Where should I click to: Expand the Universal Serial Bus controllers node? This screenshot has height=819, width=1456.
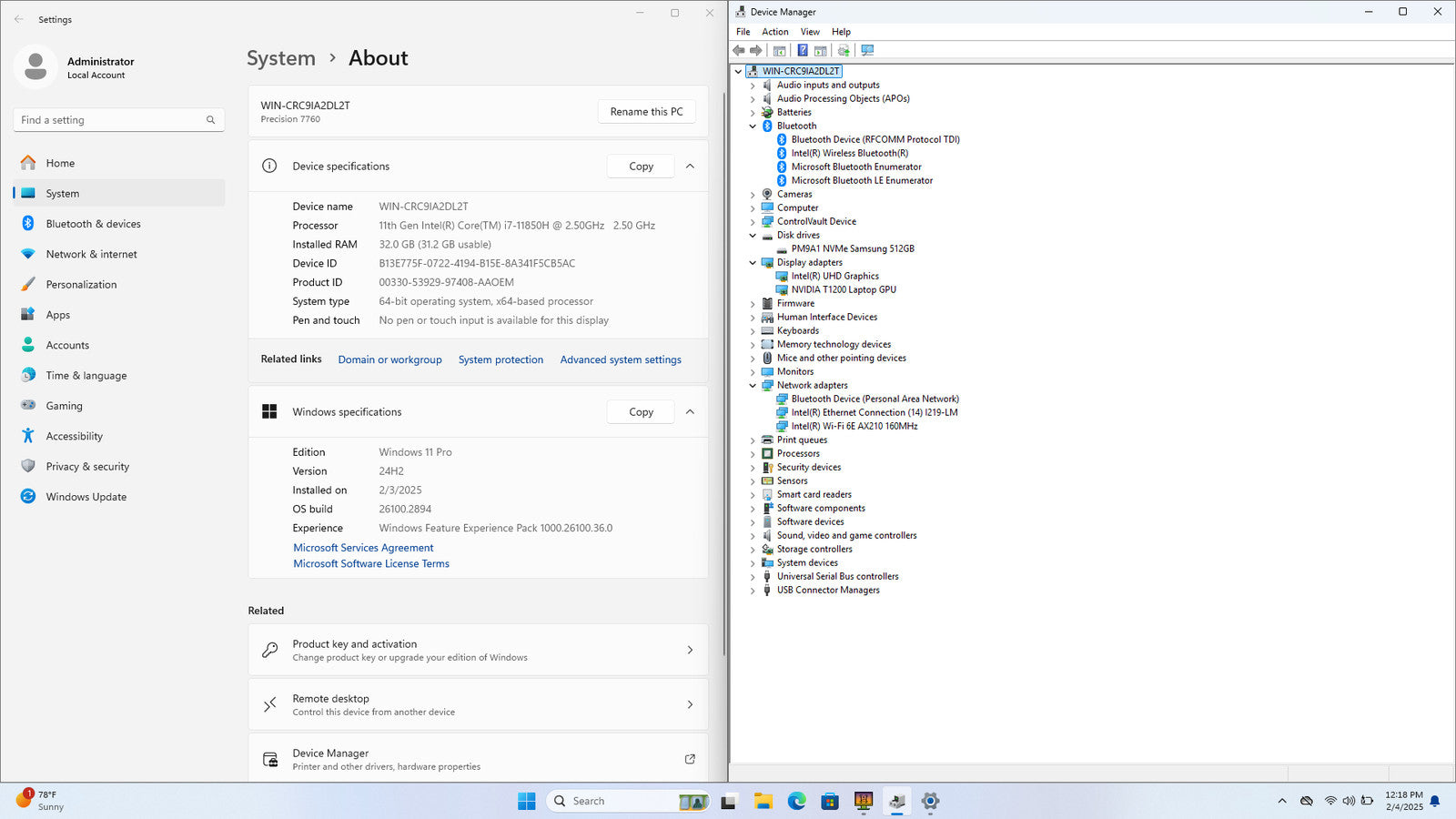point(753,576)
